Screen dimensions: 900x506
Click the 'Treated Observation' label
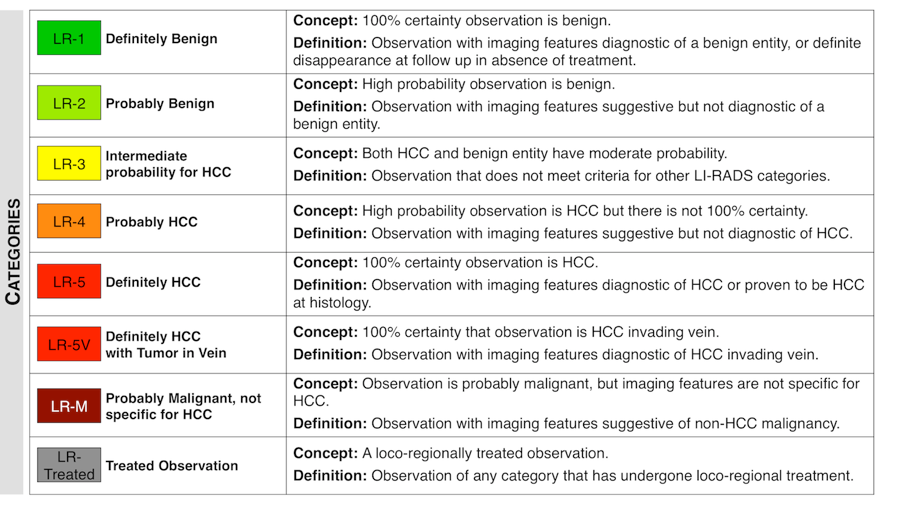click(172, 465)
